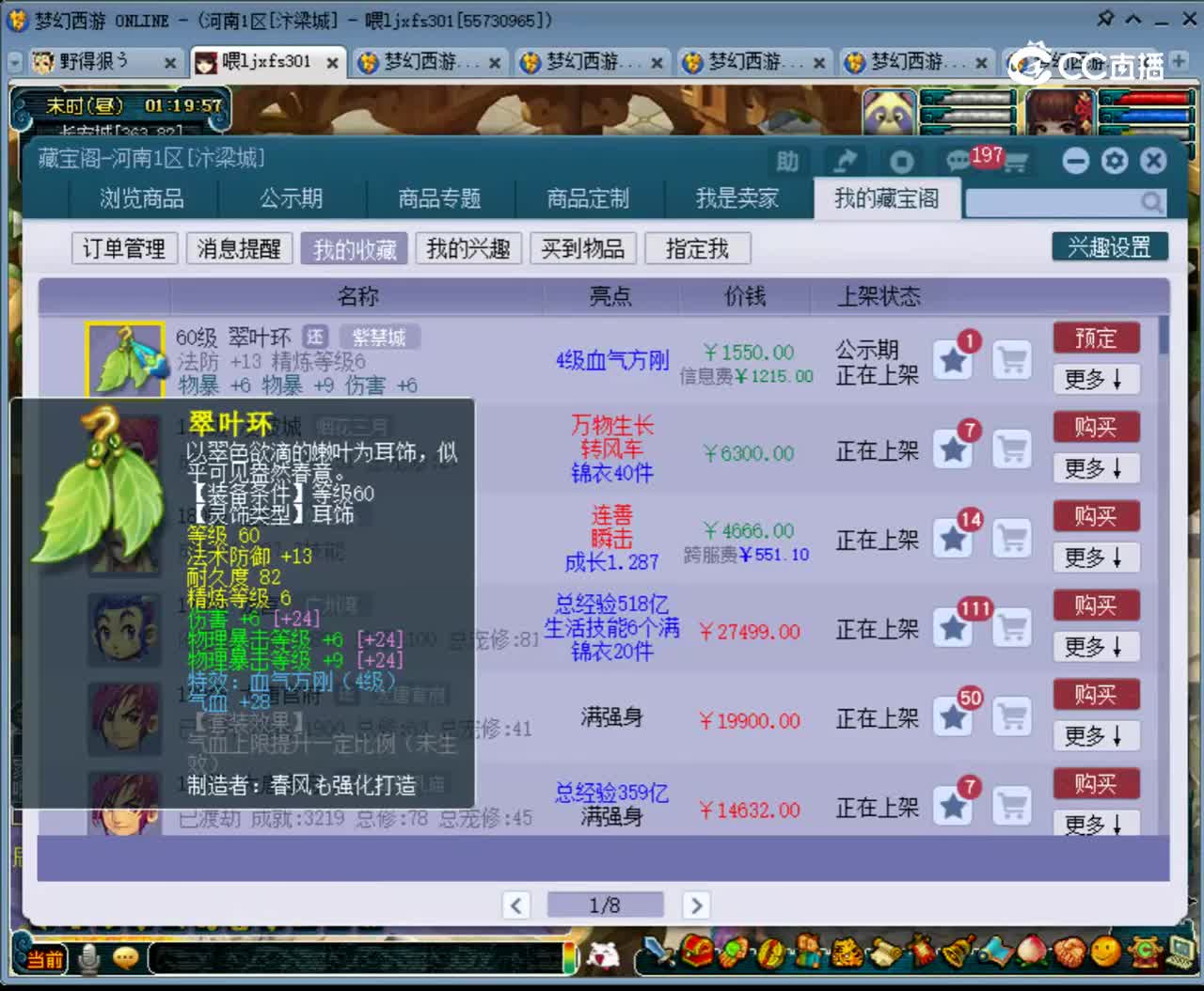The width and height of the screenshot is (1204, 991).
Task: Close the 野得狠 game tab
Action: (x=170, y=63)
